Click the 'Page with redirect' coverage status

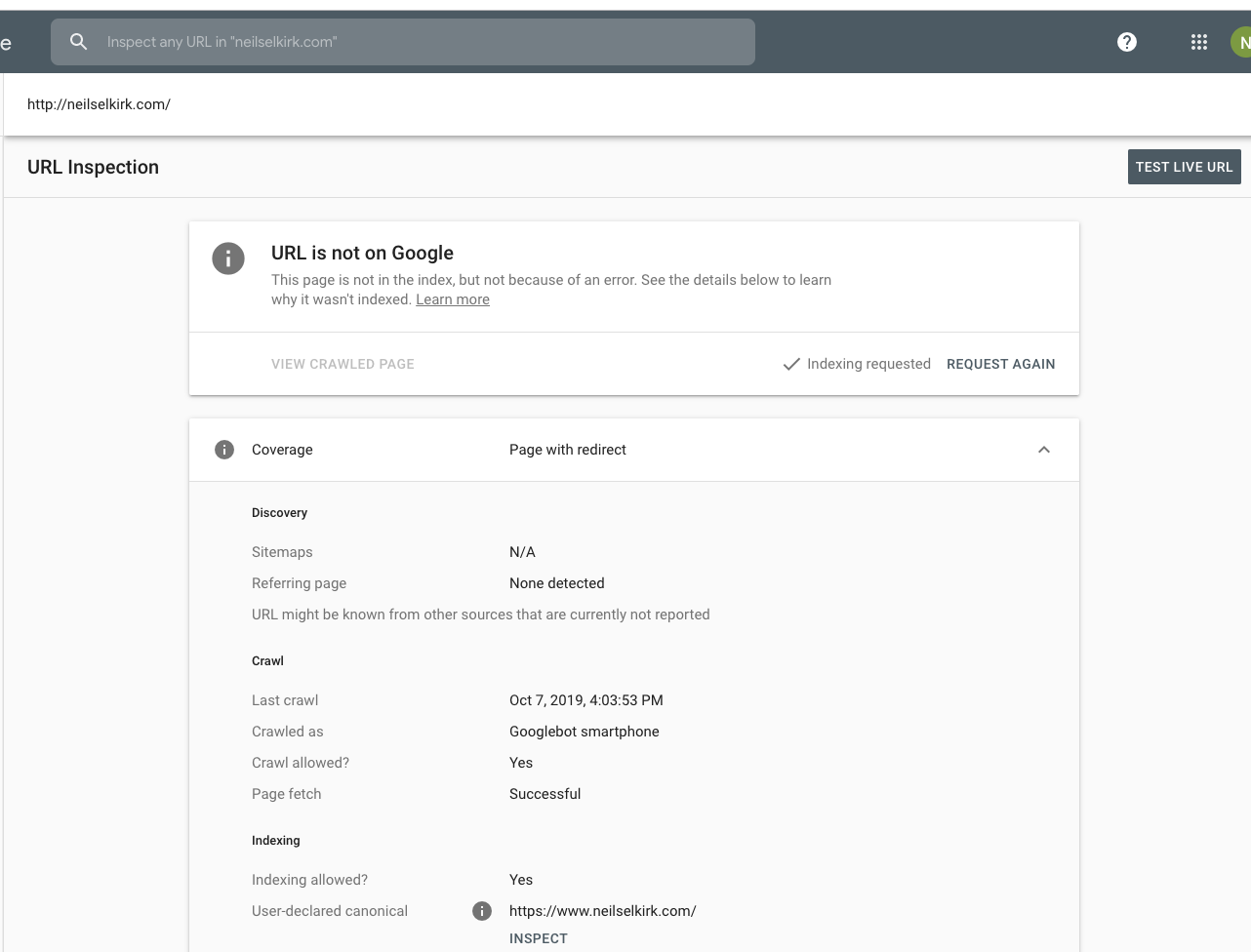click(567, 450)
